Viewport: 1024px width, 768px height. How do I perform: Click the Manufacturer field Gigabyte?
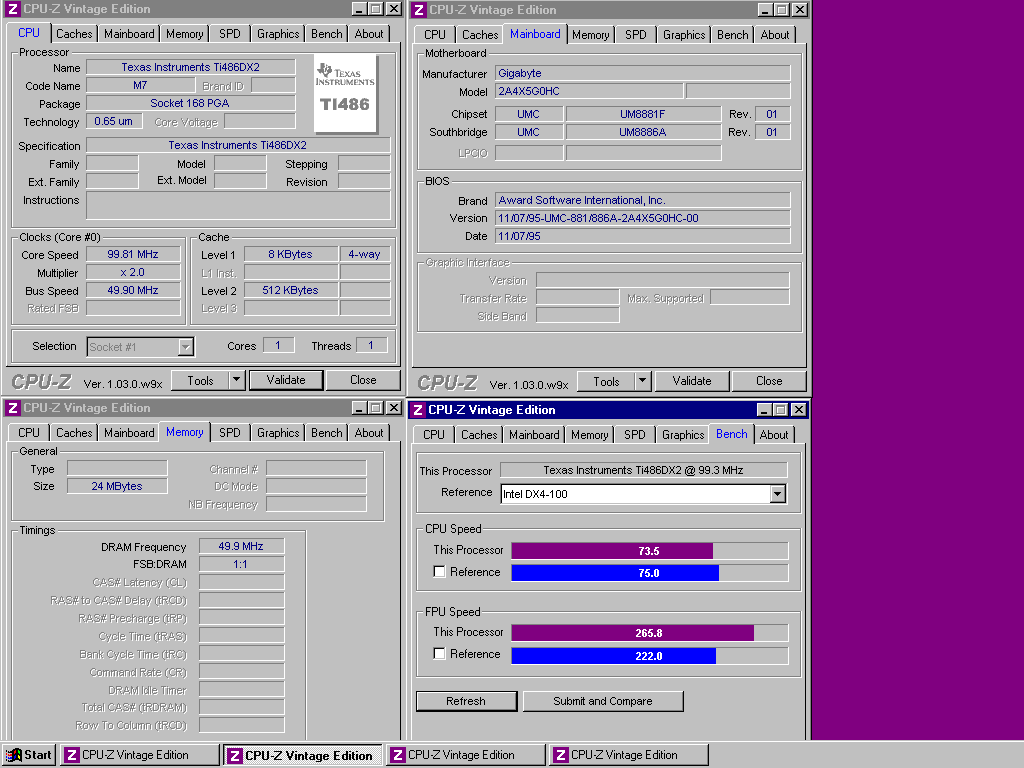tap(643, 73)
